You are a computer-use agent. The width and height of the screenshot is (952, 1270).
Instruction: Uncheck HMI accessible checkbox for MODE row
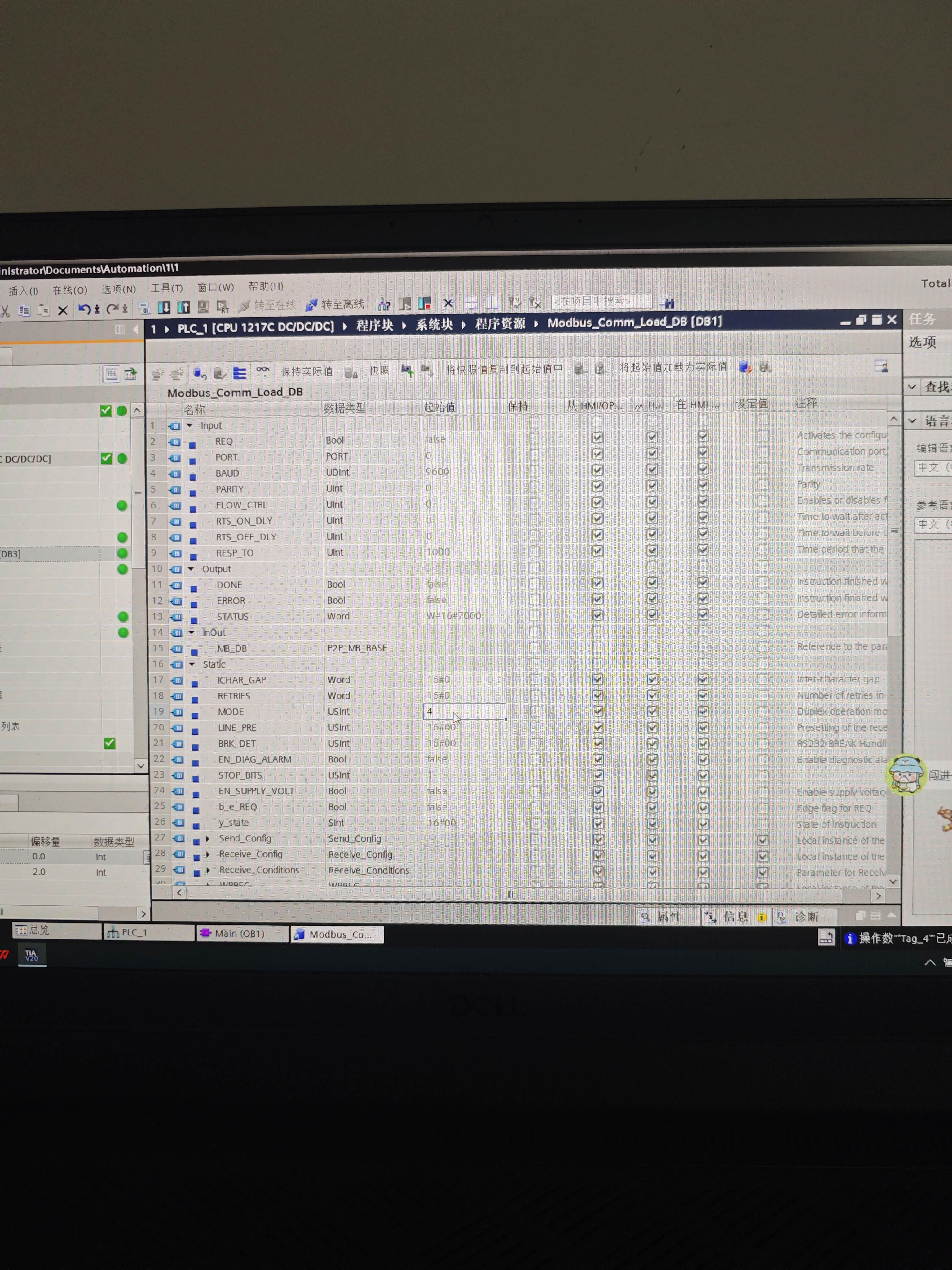(x=597, y=711)
